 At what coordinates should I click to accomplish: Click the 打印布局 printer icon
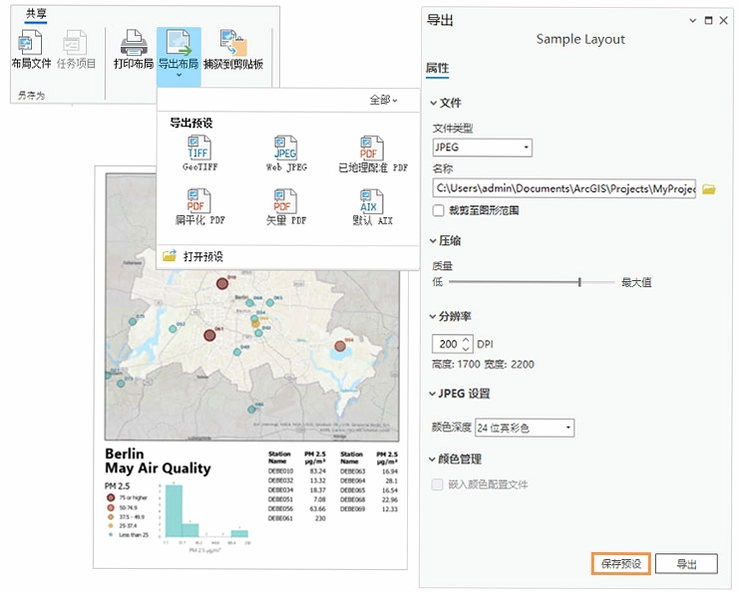tap(134, 42)
